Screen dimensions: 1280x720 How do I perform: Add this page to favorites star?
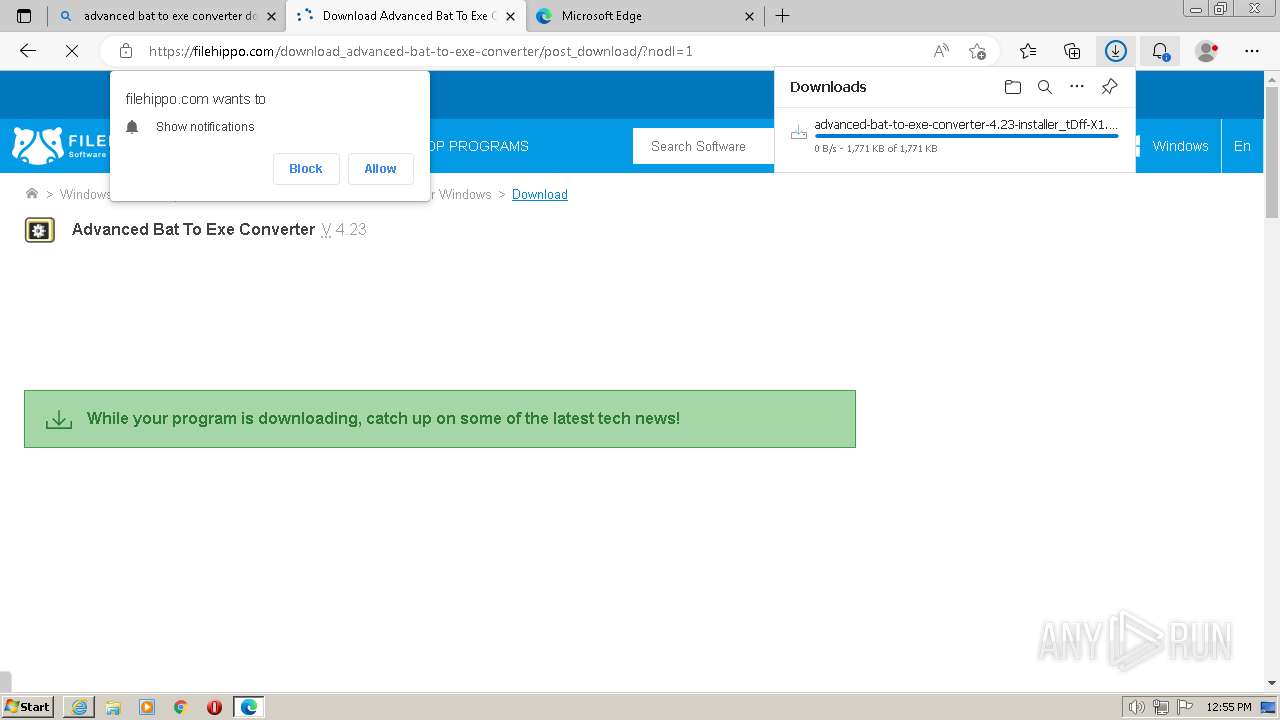click(977, 51)
